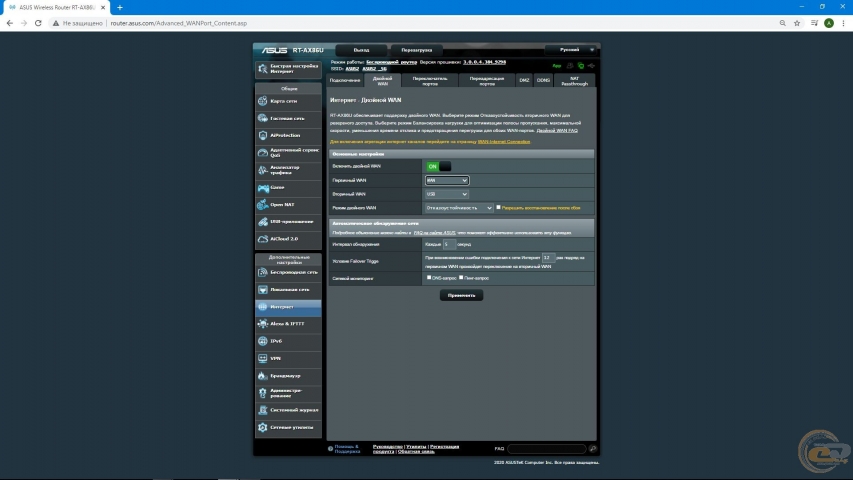Screen dimensions: 853x480
Task: Switch to Port Forwarding (Переадресация портов) tab
Action: tap(486, 81)
